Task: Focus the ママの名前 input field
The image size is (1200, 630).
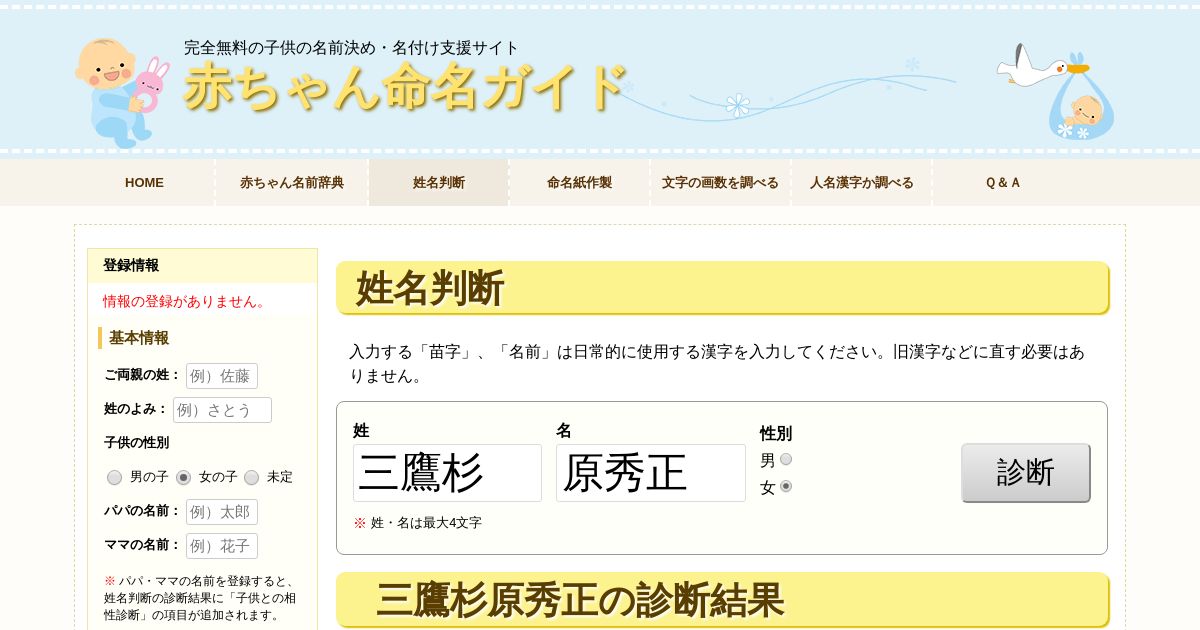Action: point(222,546)
